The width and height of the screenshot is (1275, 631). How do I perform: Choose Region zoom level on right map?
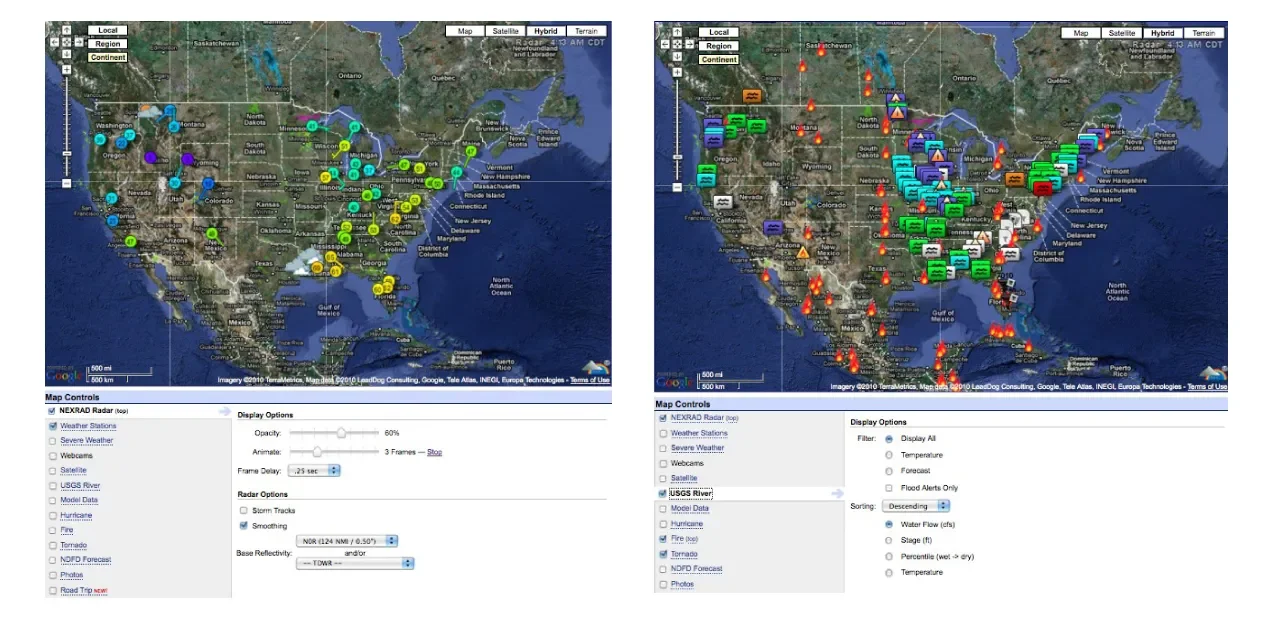click(x=718, y=46)
